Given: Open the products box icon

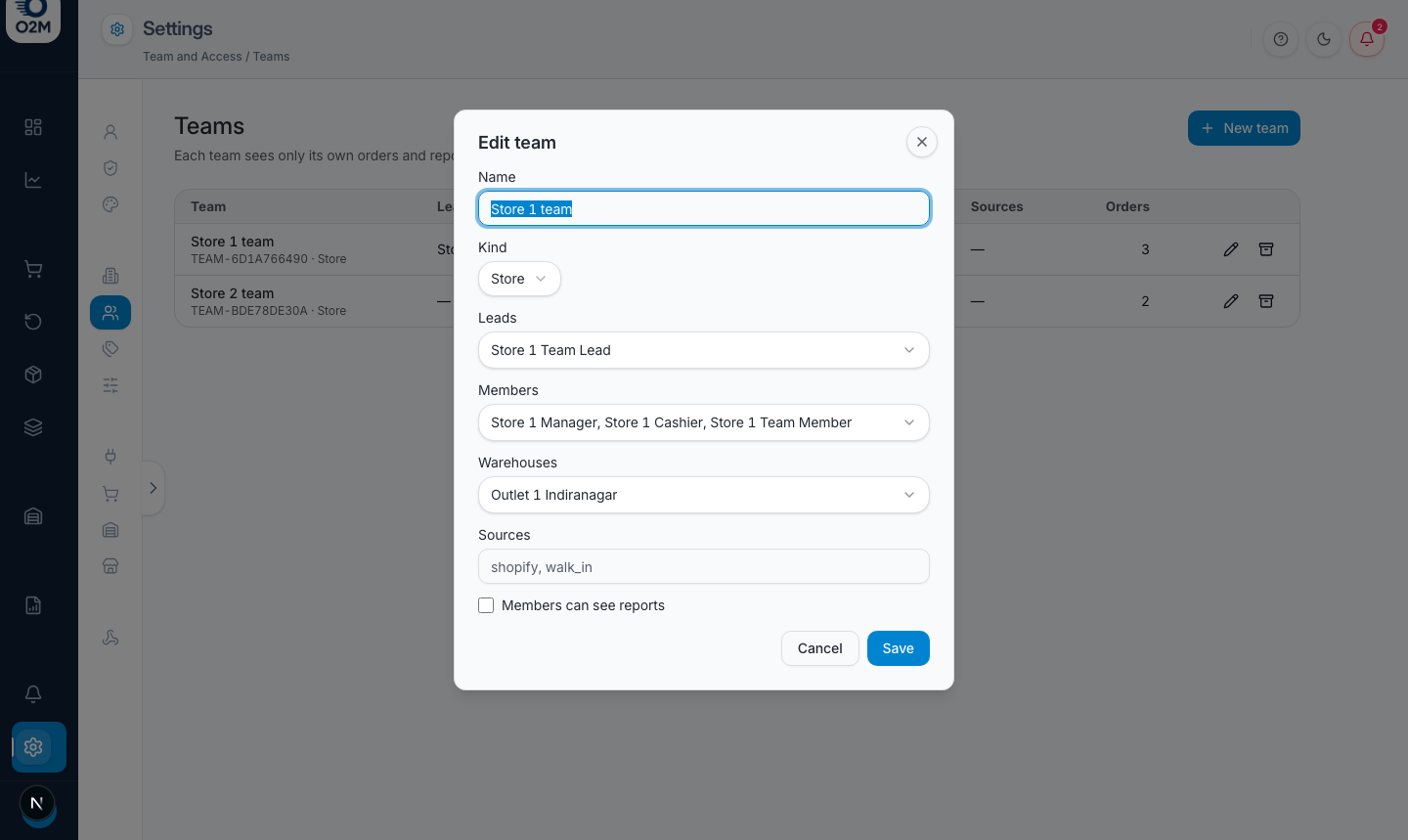Looking at the screenshot, I should pyautogui.click(x=33, y=375).
